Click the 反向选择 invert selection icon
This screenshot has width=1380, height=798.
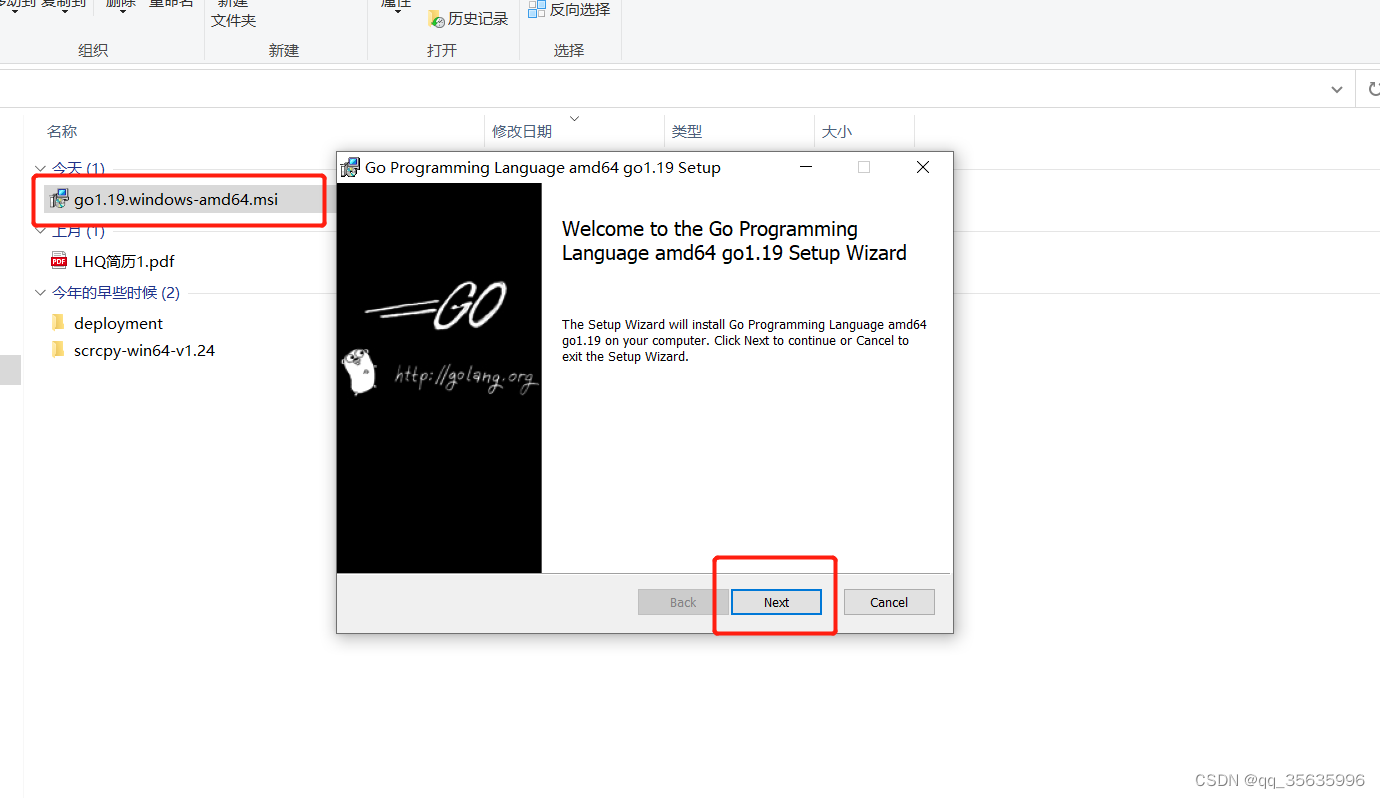tap(537, 9)
